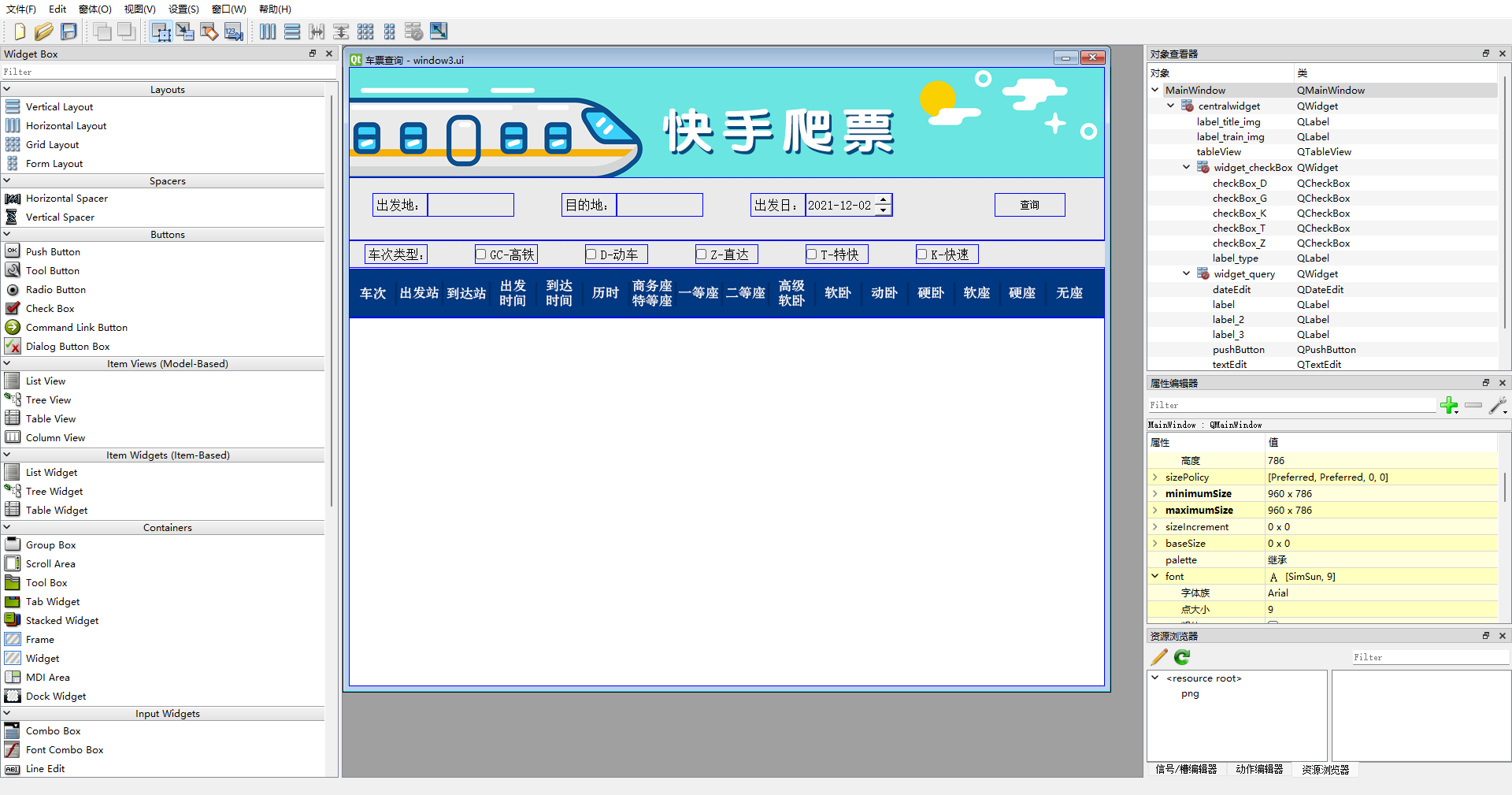Screen dimensions: 1512x795
Task: Click the Edit Resources pencil icon
Action: click(1158, 656)
